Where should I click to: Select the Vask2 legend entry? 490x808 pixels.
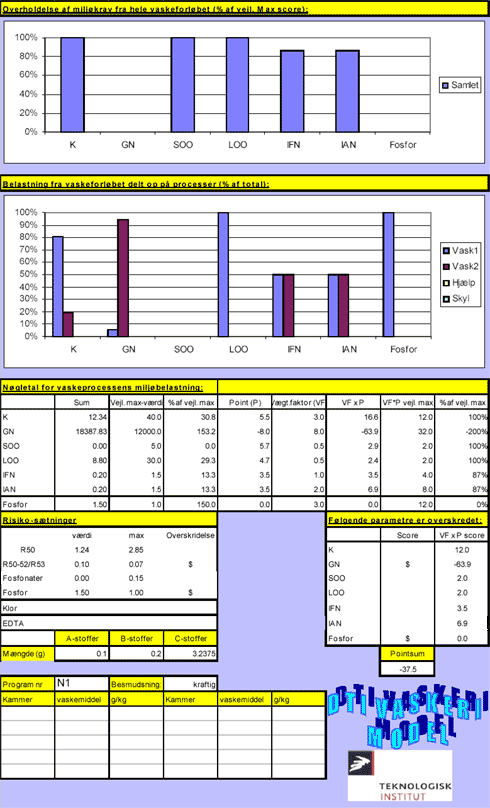pos(461,266)
